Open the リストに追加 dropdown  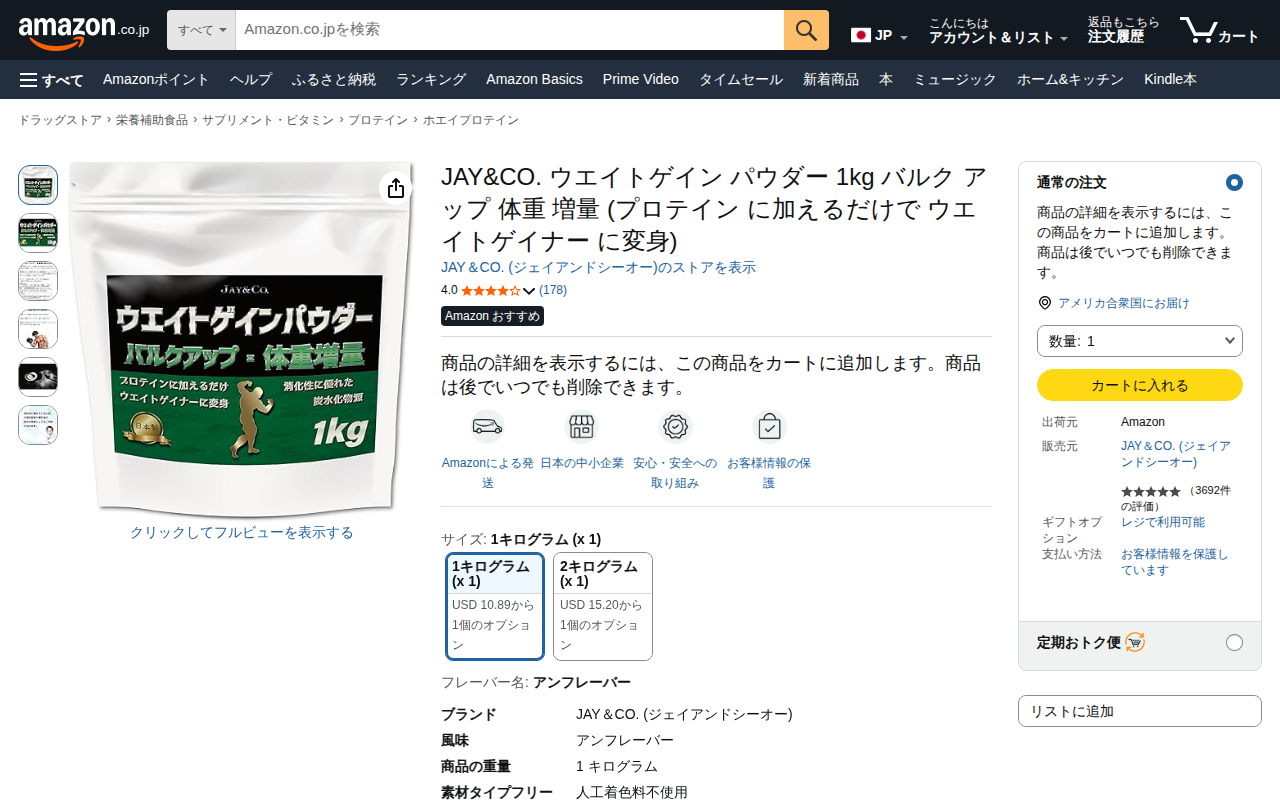1140,711
